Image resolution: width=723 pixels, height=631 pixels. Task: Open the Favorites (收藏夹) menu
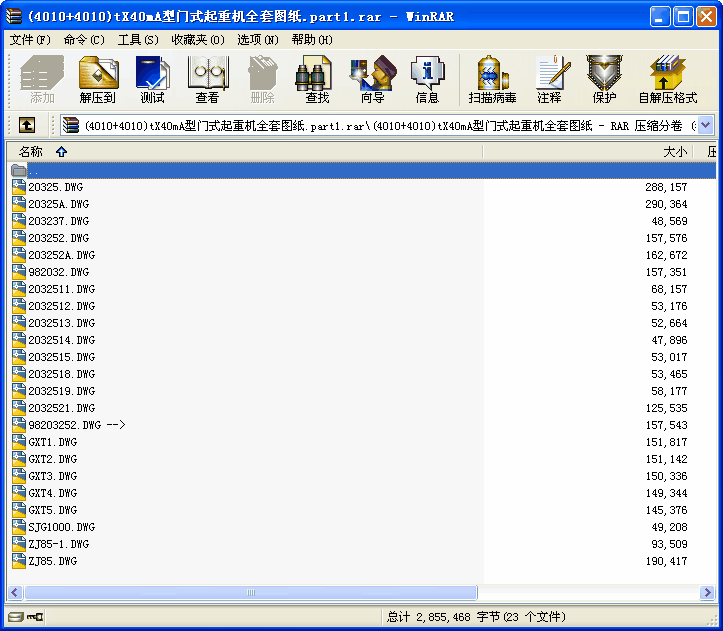198,40
